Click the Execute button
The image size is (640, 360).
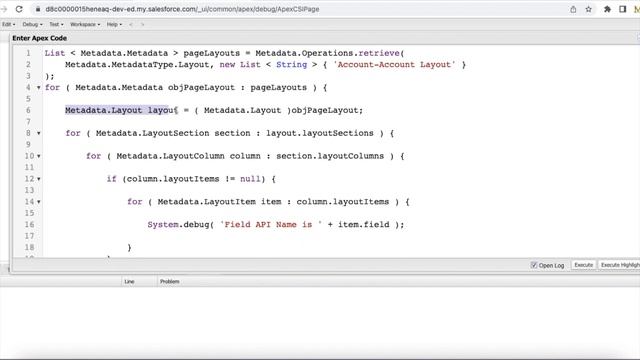(x=583, y=265)
